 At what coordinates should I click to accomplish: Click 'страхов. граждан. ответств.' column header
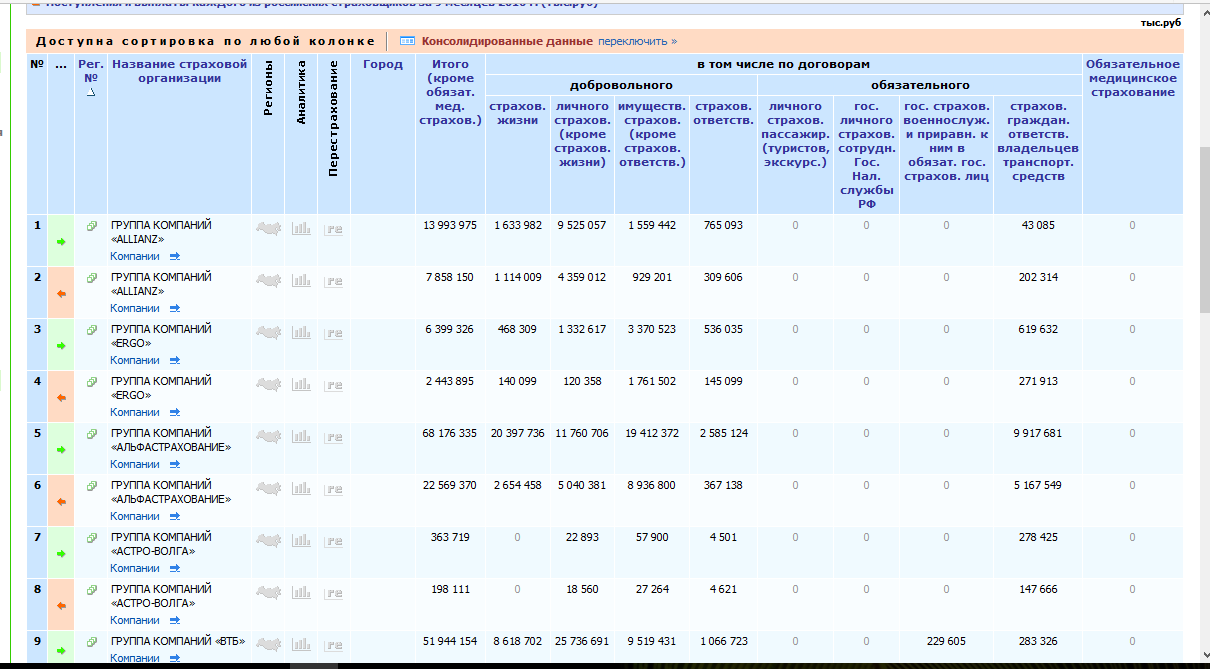[x=1037, y=141]
